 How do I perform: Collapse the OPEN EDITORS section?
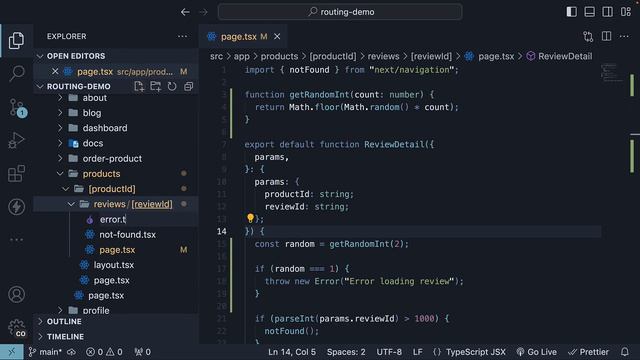[x=116, y=56]
